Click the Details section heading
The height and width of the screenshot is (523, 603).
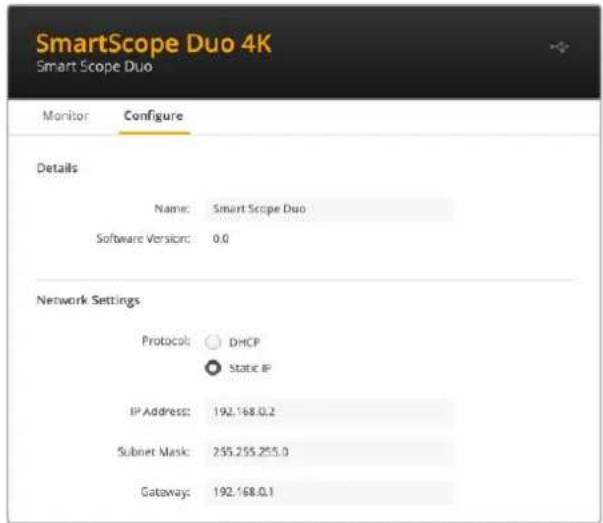[x=57, y=168]
